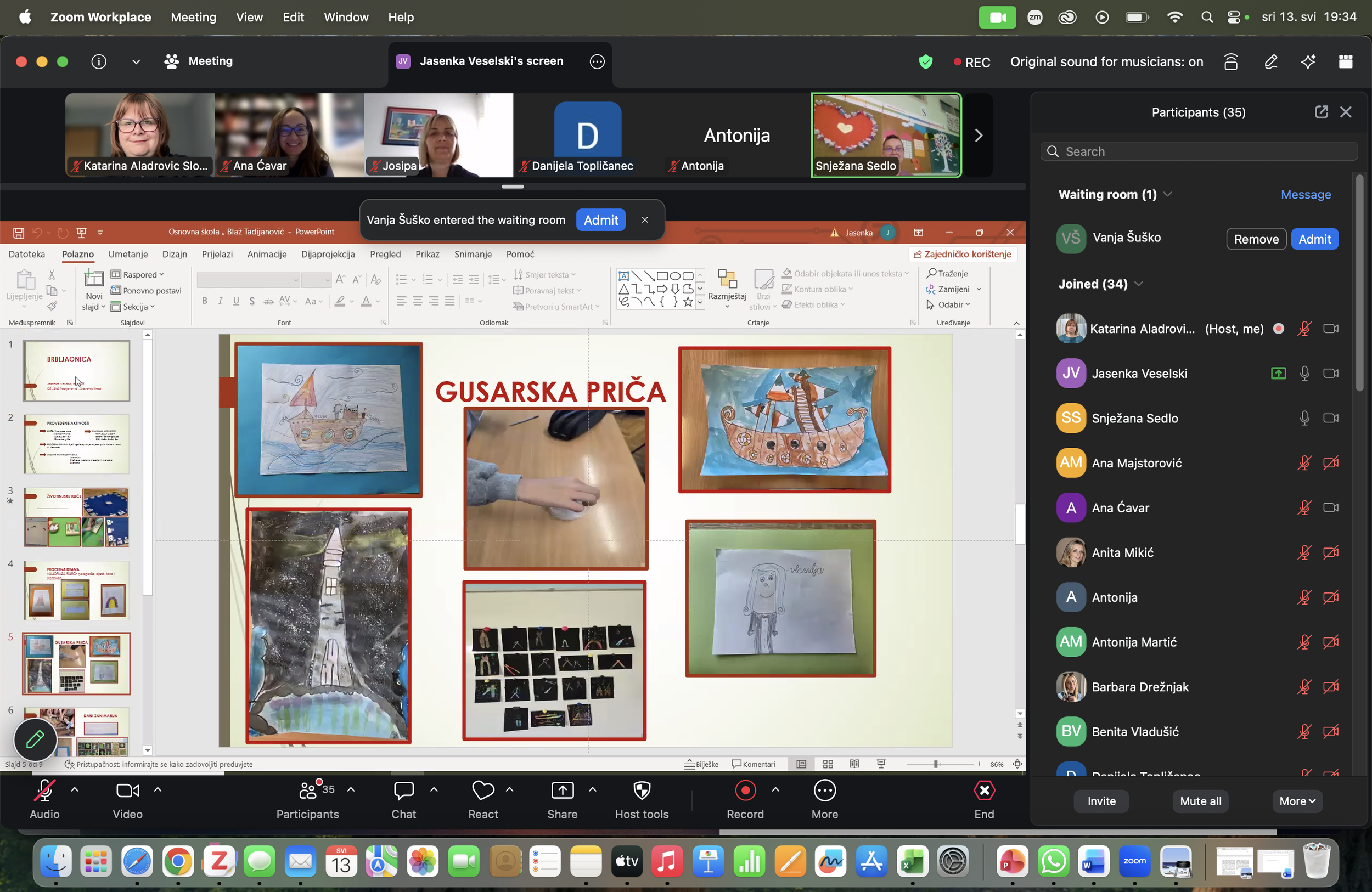The image size is (1372, 892).
Task: Open Zoom app in the Dock
Action: 1134,861
